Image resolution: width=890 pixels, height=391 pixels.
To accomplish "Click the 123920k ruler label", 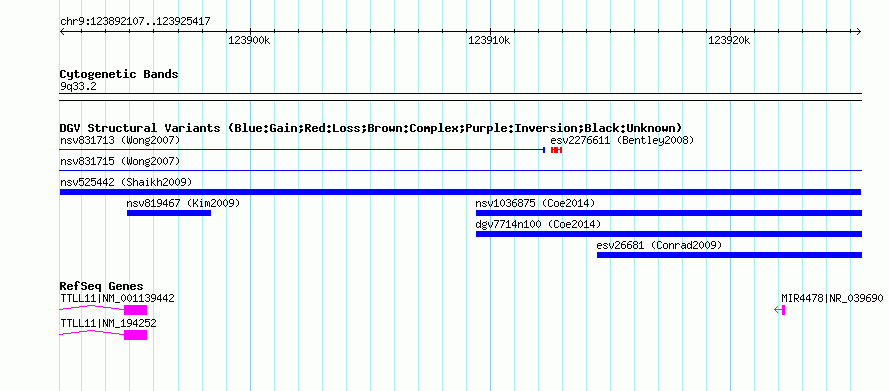I will point(729,40).
